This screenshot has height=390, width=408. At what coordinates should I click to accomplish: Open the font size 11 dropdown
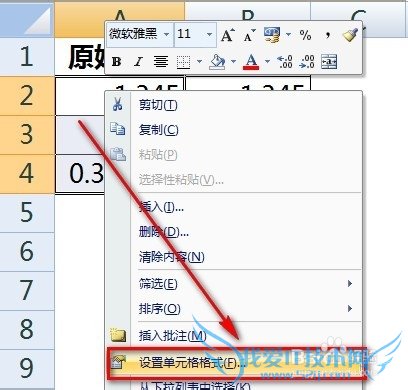tap(209, 35)
